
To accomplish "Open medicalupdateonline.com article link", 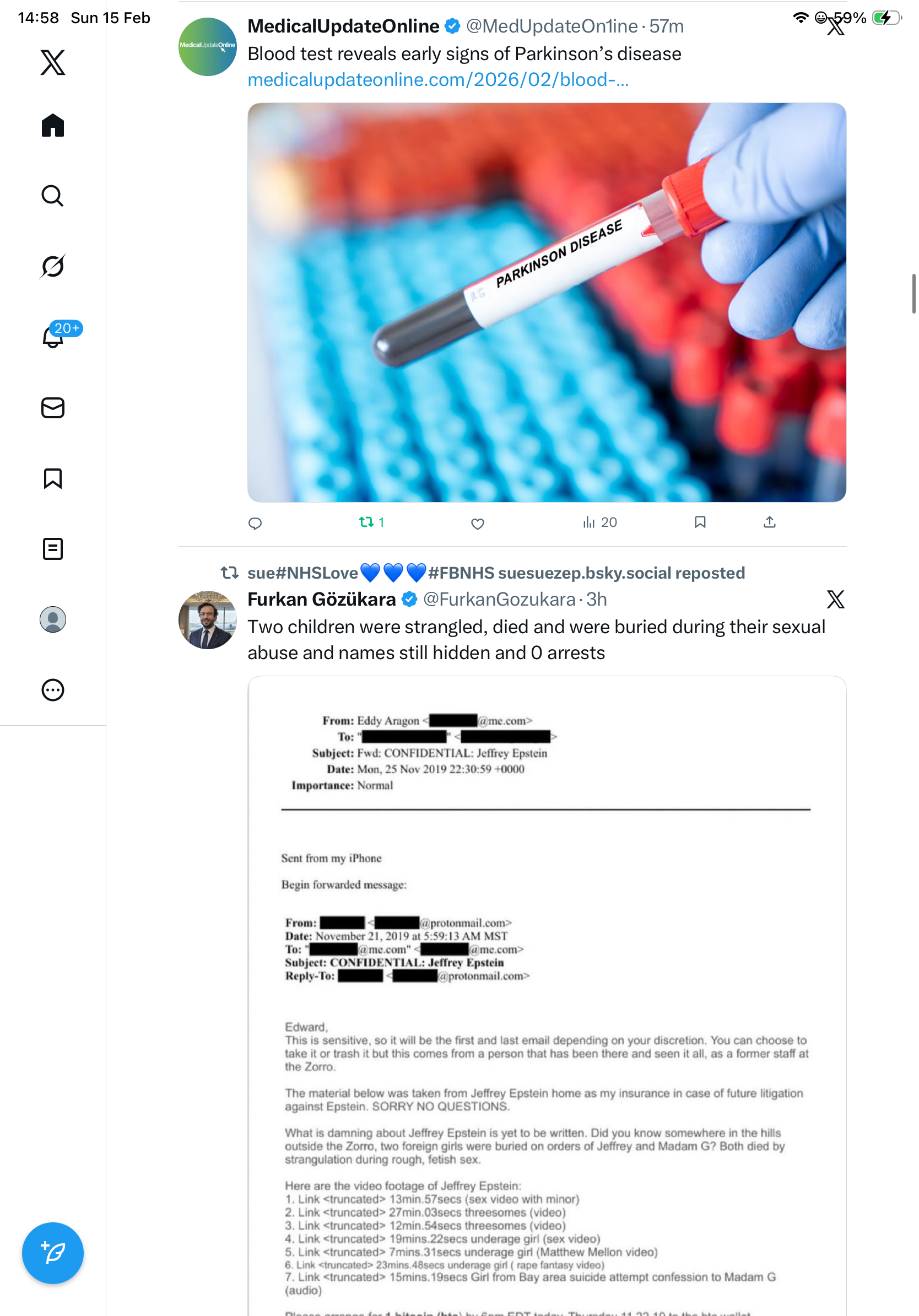I will tap(439, 79).
